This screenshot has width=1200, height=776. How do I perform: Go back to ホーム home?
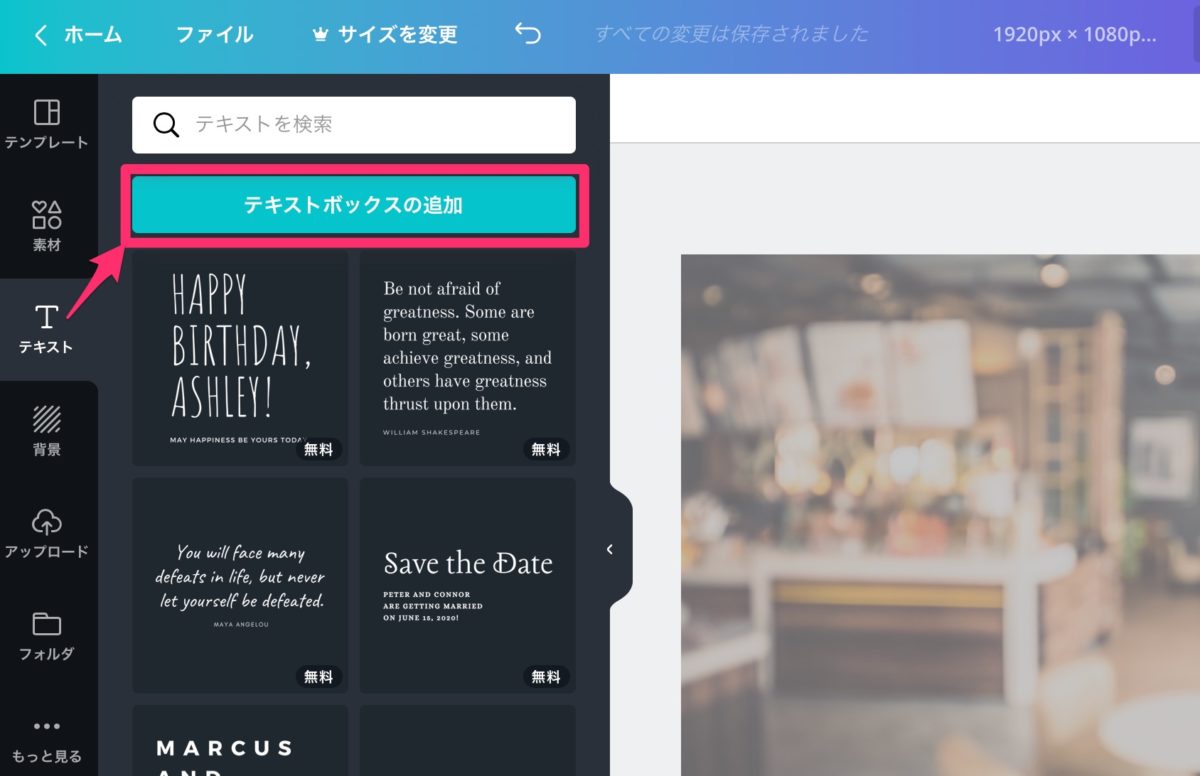pyautogui.click(x=78, y=35)
